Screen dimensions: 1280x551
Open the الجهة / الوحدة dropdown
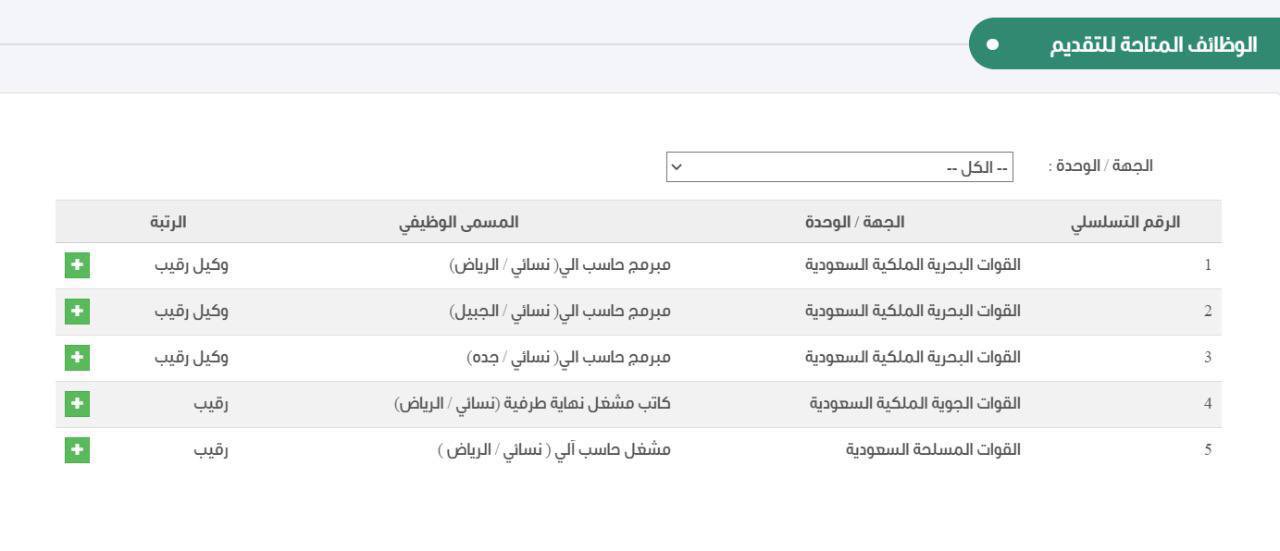pyautogui.click(x=840, y=167)
